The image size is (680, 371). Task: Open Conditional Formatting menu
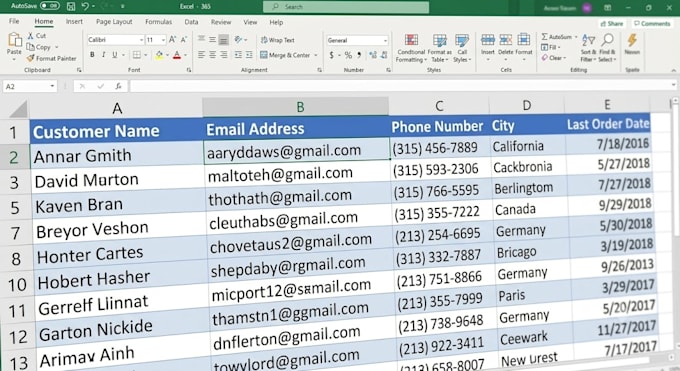coord(411,48)
